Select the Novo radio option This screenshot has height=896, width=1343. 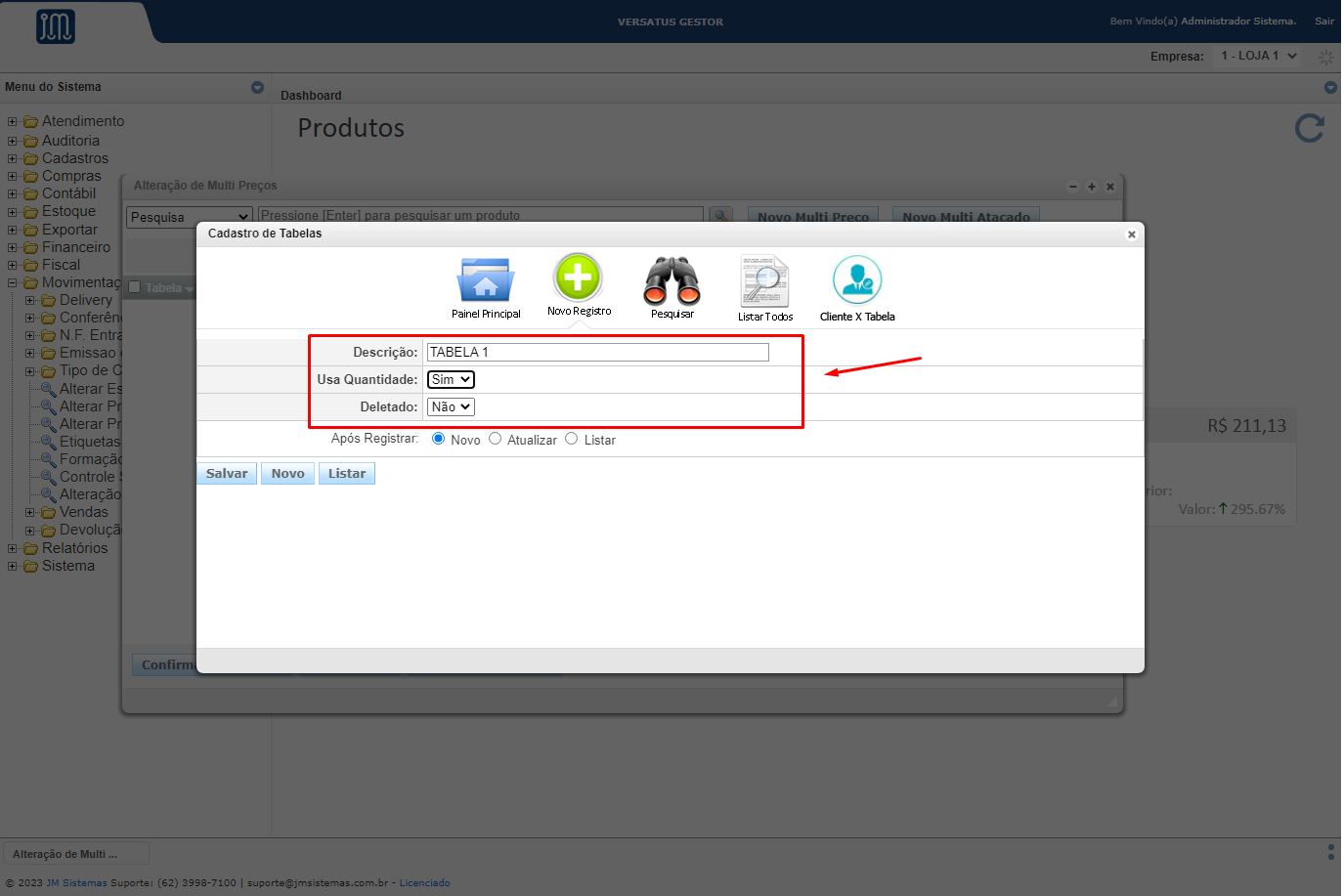pos(438,439)
